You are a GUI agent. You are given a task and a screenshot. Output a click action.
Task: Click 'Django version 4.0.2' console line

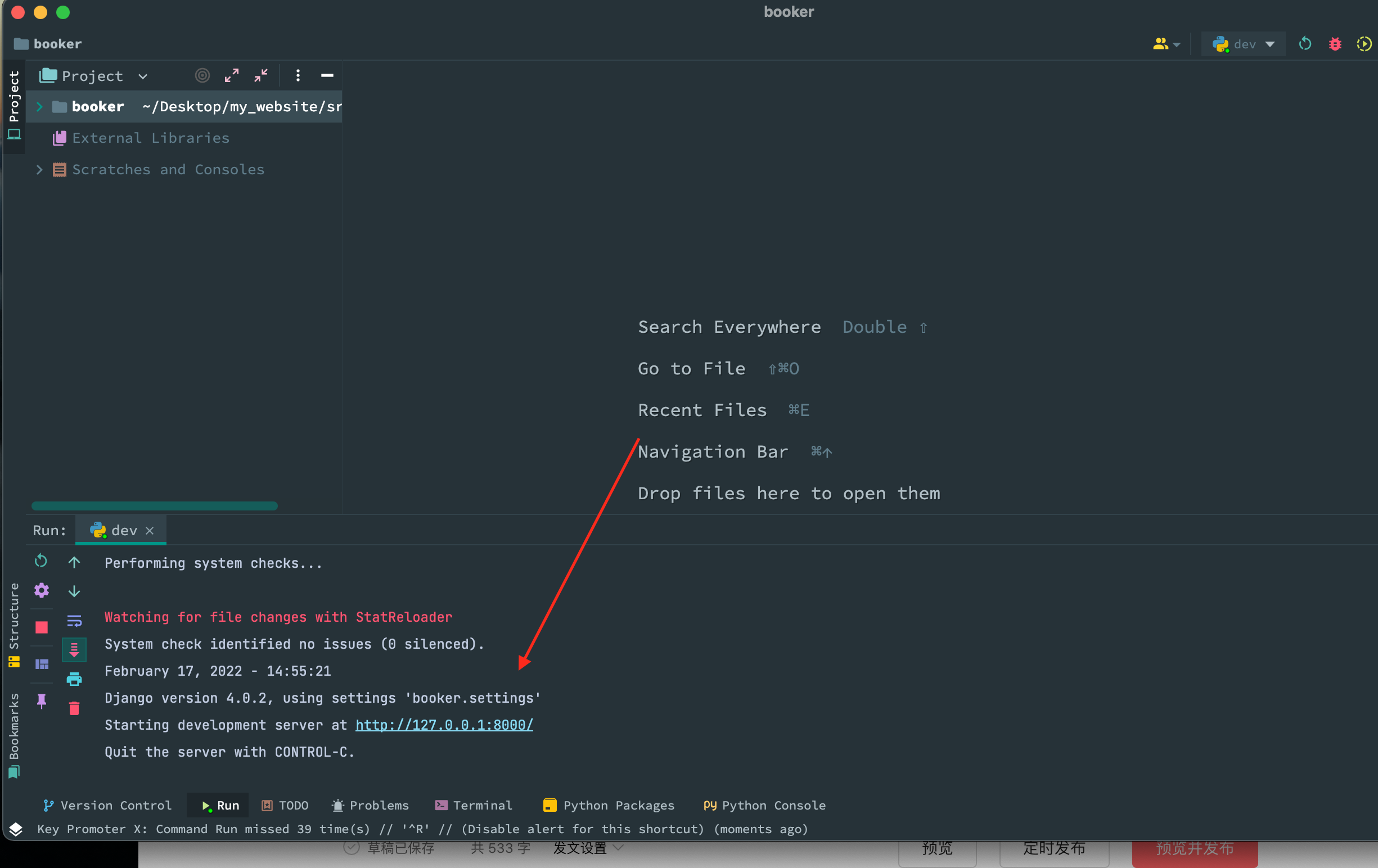323,698
